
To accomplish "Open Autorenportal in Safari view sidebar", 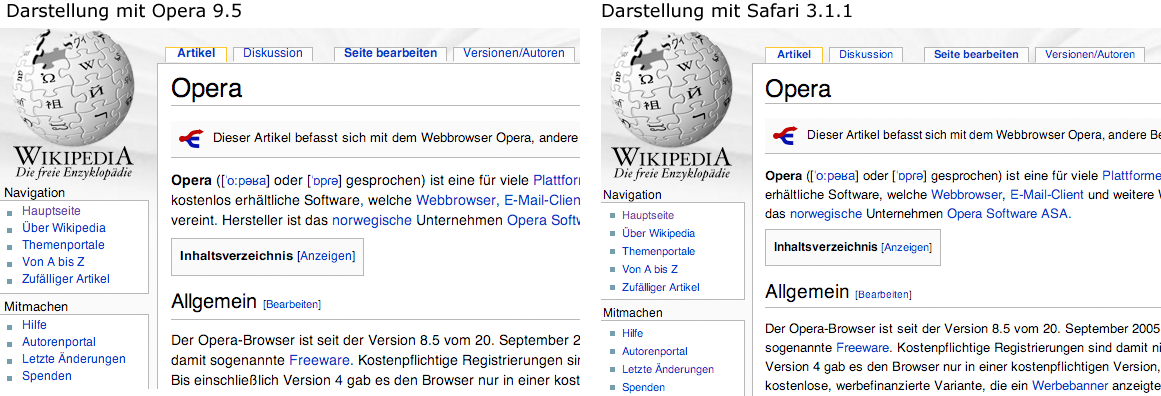I will tap(655, 352).
